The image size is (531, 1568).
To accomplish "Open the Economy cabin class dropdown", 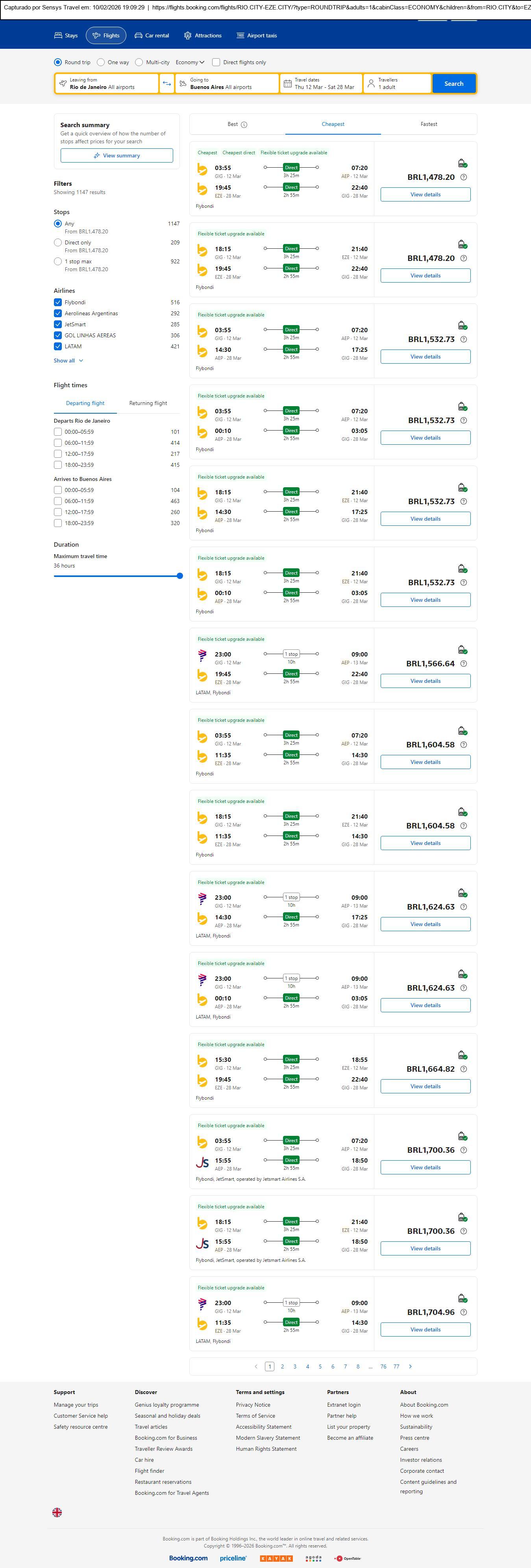I will (189, 62).
